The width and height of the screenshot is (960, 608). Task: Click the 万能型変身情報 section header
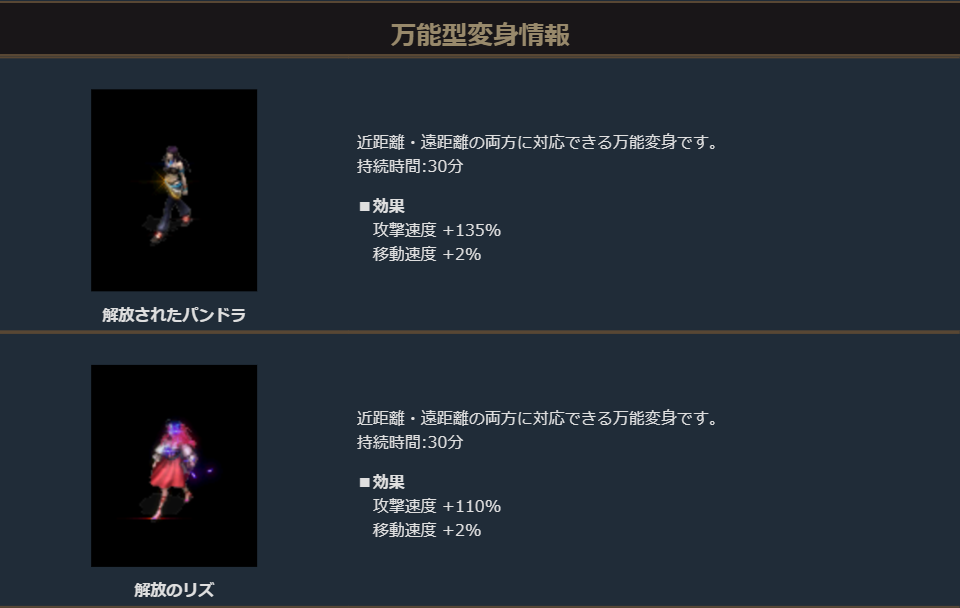(x=480, y=36)
